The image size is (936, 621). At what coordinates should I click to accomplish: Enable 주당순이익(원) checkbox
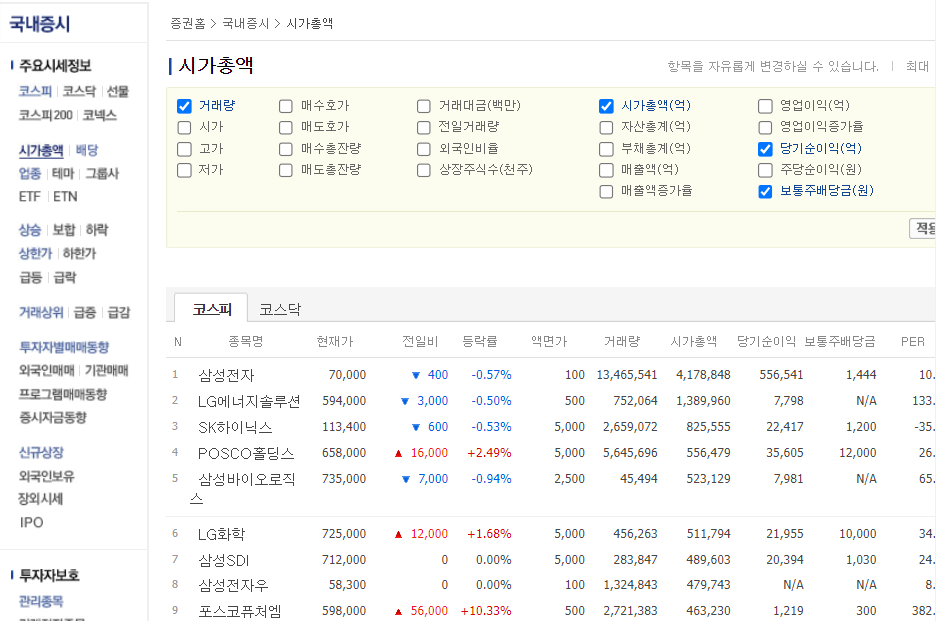[x=765, y=170]
